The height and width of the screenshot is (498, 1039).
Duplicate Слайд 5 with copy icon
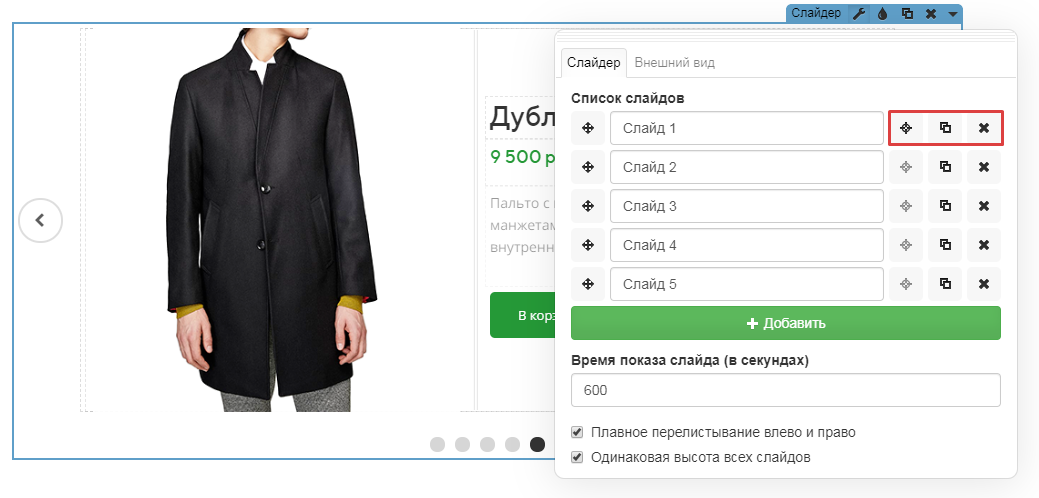click(x=944, y=284)
